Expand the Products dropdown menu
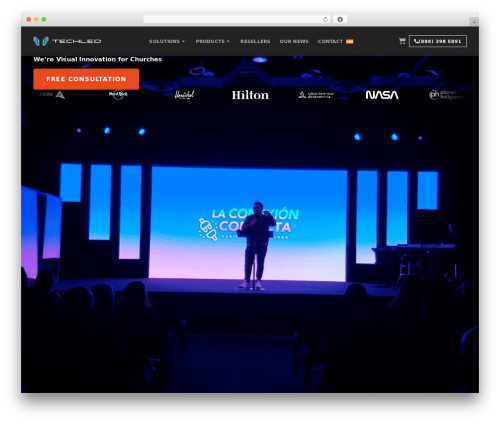This screenshot has width=500, height=423. pyautogui.click(x=213, y=41)
